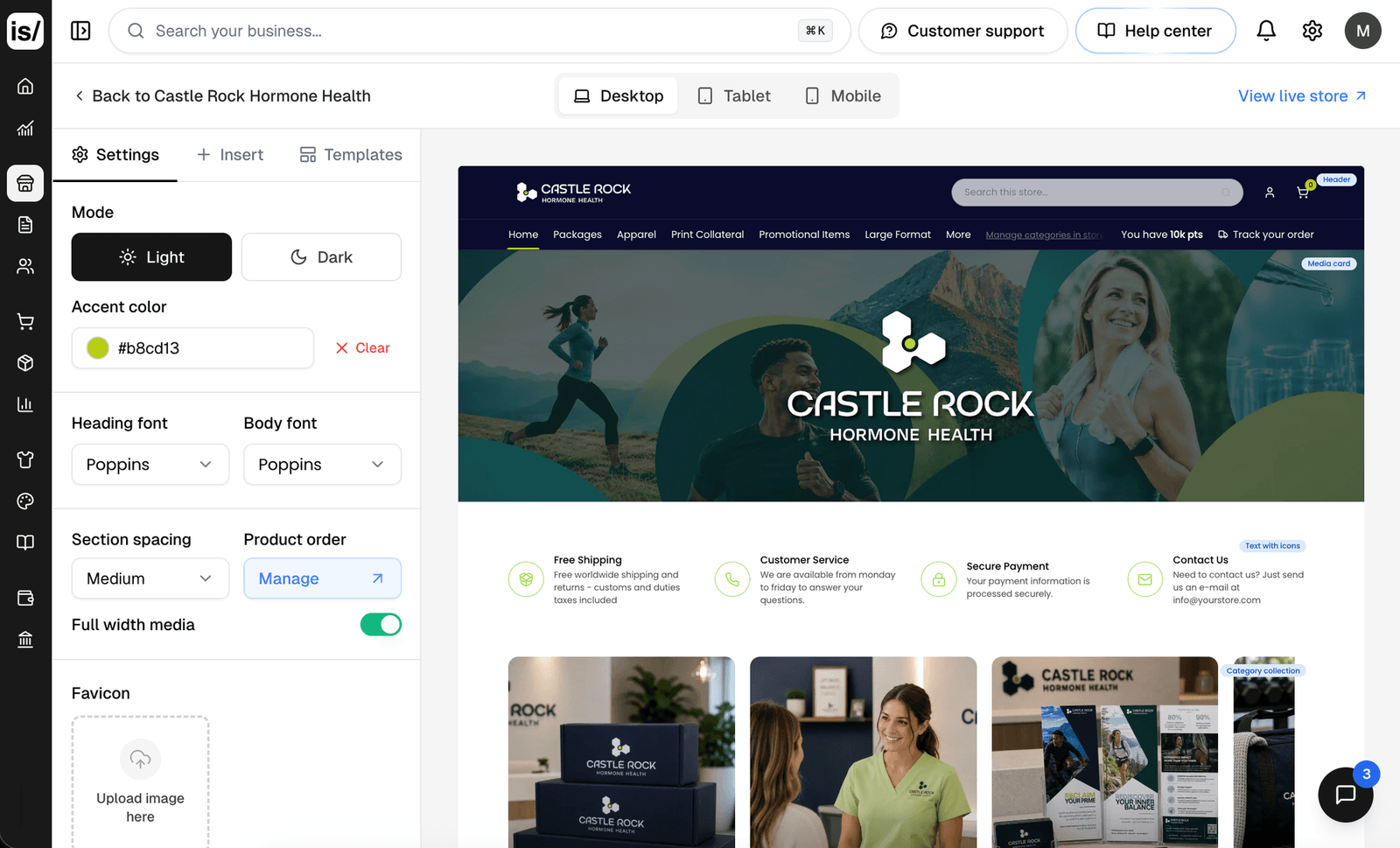1400x848 pixels.
Task: Open the bank building sidebar icon
Action: click(25, 640)
